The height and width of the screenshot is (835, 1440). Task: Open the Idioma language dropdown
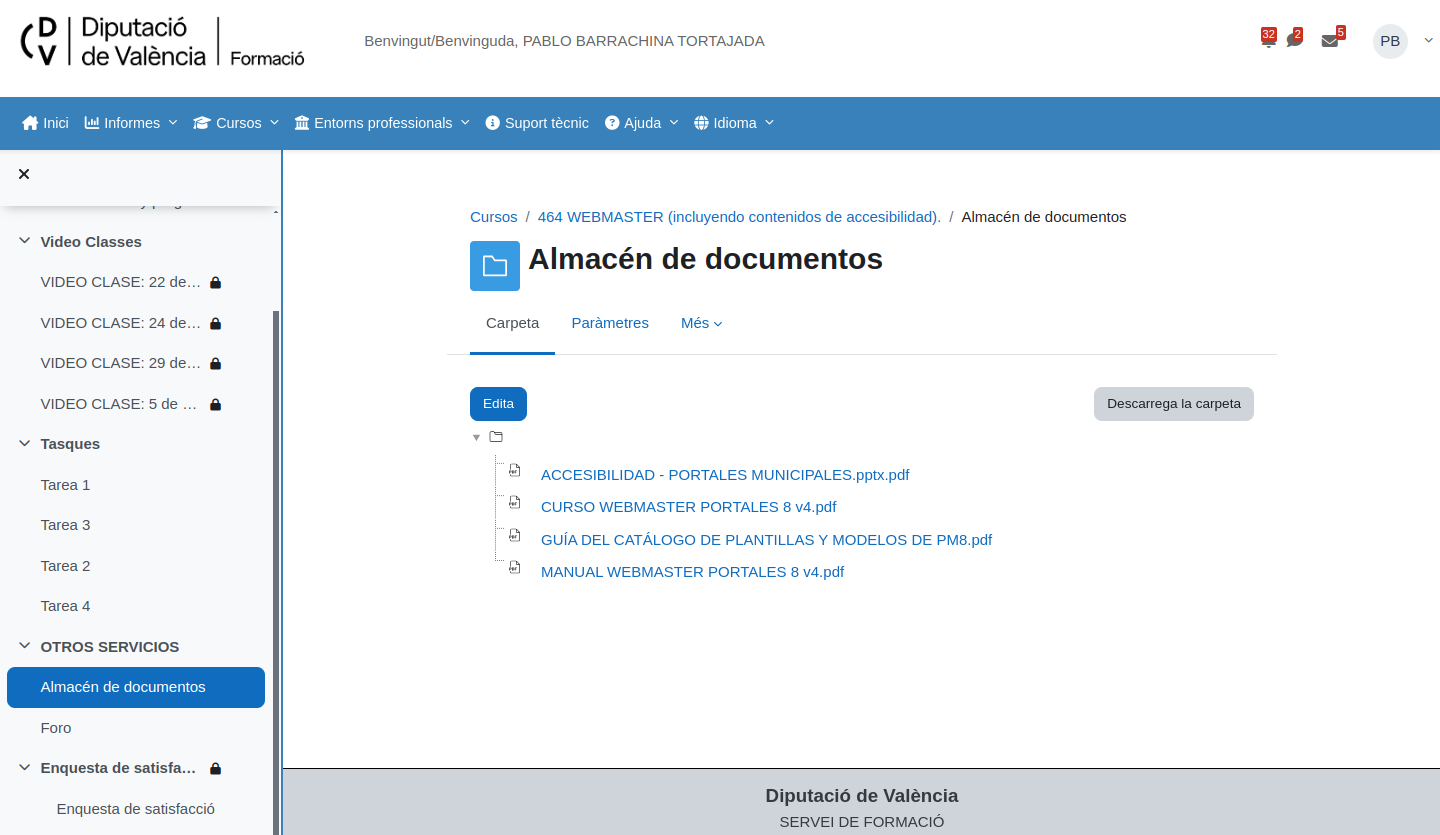point(734,123)
